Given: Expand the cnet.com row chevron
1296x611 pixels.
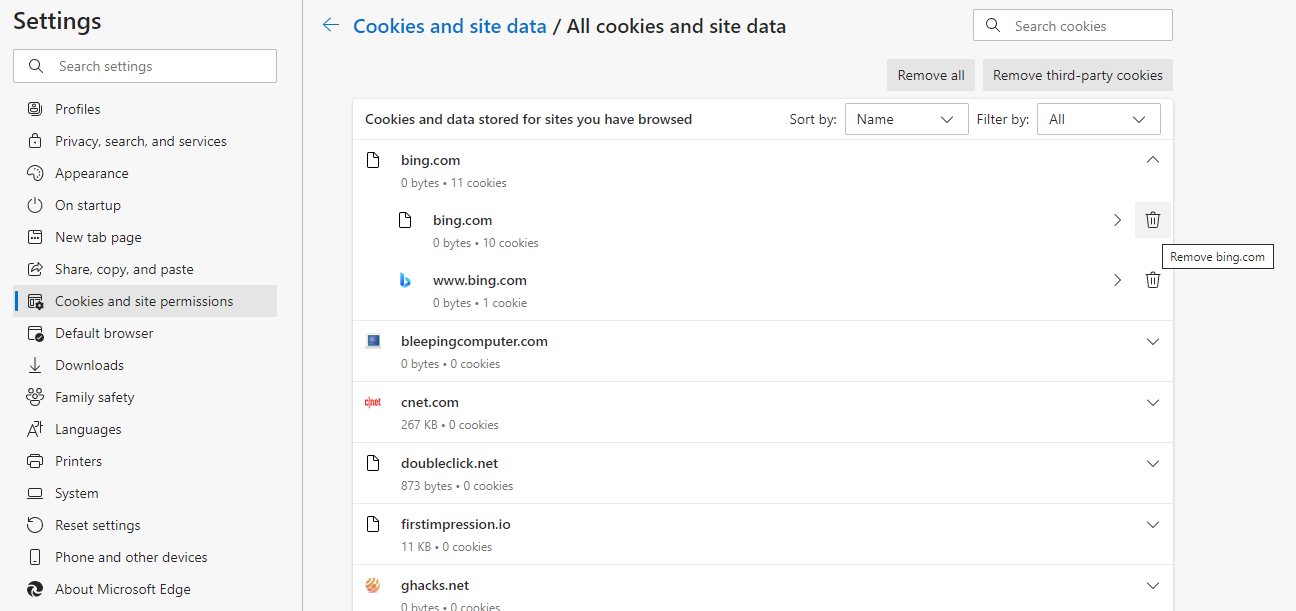Looking at the screenshot, I should pyautogui.click(x=1153, y=402).
